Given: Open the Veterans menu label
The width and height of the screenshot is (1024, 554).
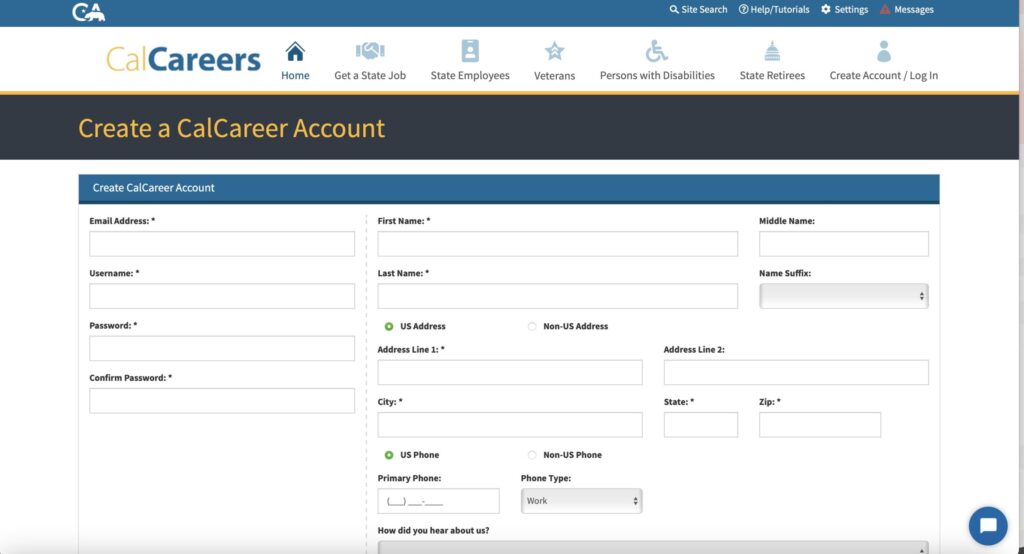Looking at the screenshot, I should 554,76.
